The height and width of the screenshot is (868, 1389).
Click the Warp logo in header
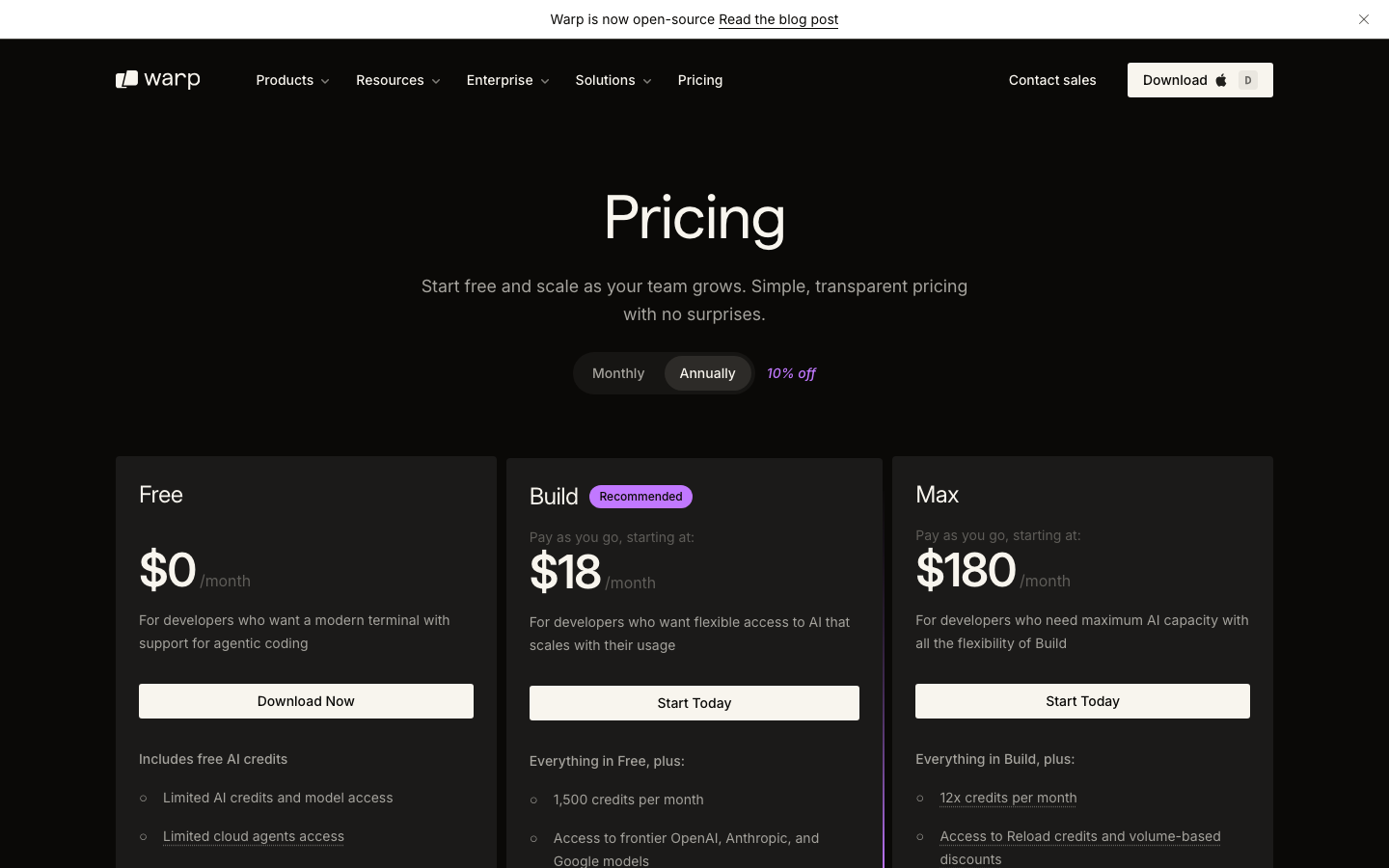coord(158,80)
